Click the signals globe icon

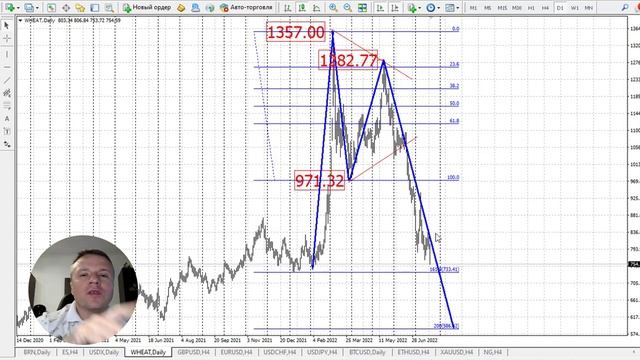(x=210, y=7)
